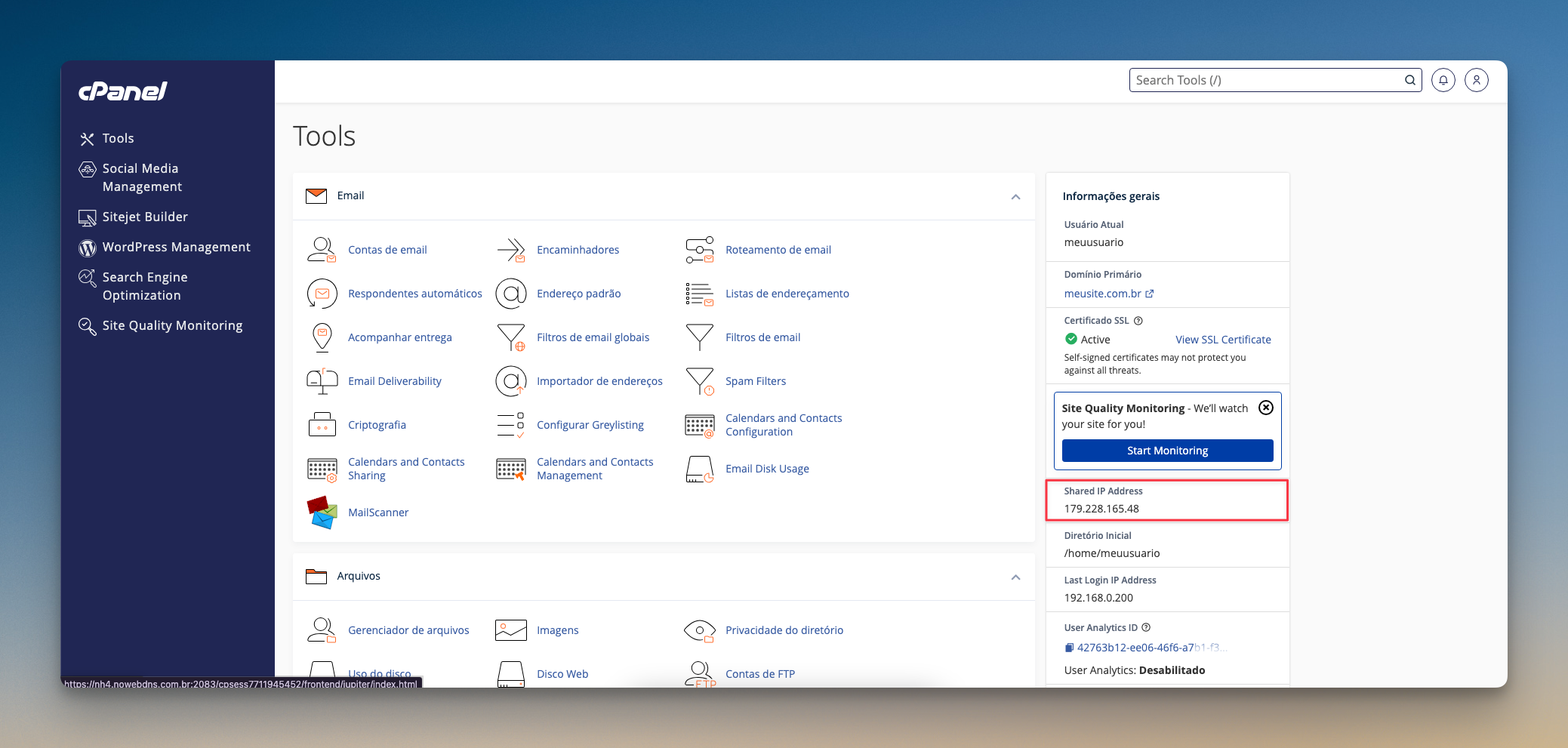This screenshot has width=1568, height=748.
Task: Open Search Engine Optimization sidebar item
Action: (145, 286)
